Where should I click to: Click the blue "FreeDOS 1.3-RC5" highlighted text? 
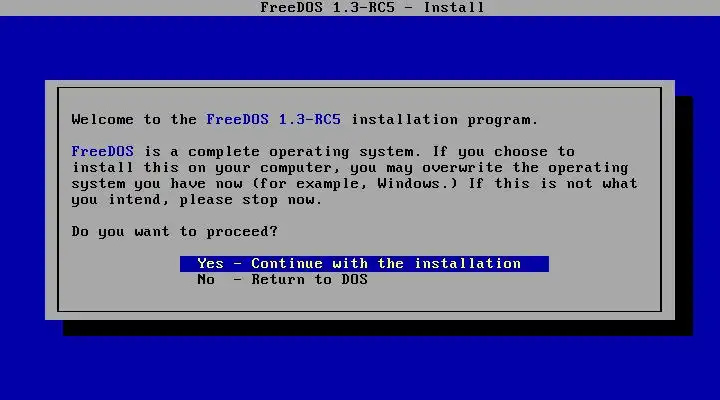click(x=273, y=119)
